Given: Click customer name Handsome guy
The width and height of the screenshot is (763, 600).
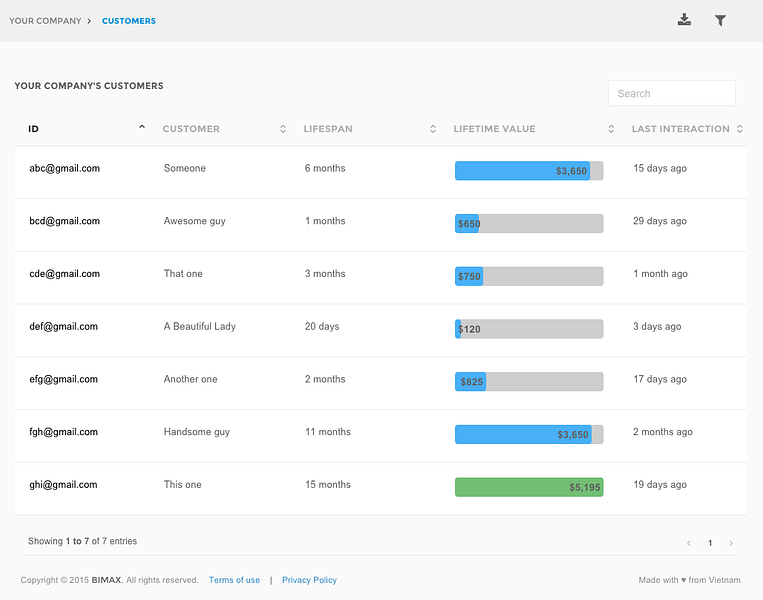Looking at the screenshot, I should (197, 432).
